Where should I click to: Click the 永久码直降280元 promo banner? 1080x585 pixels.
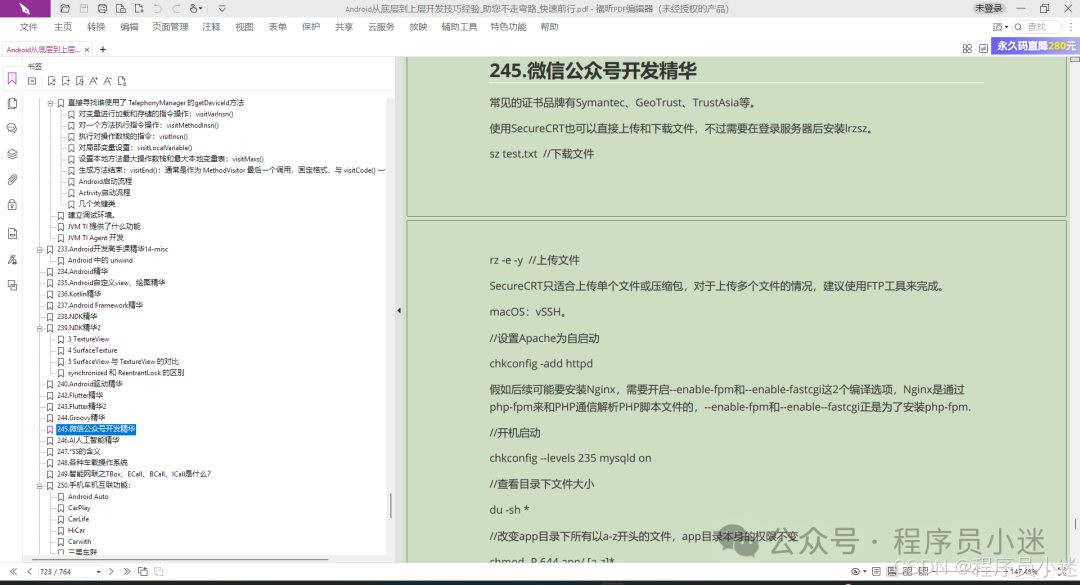tap(1035, 45)
